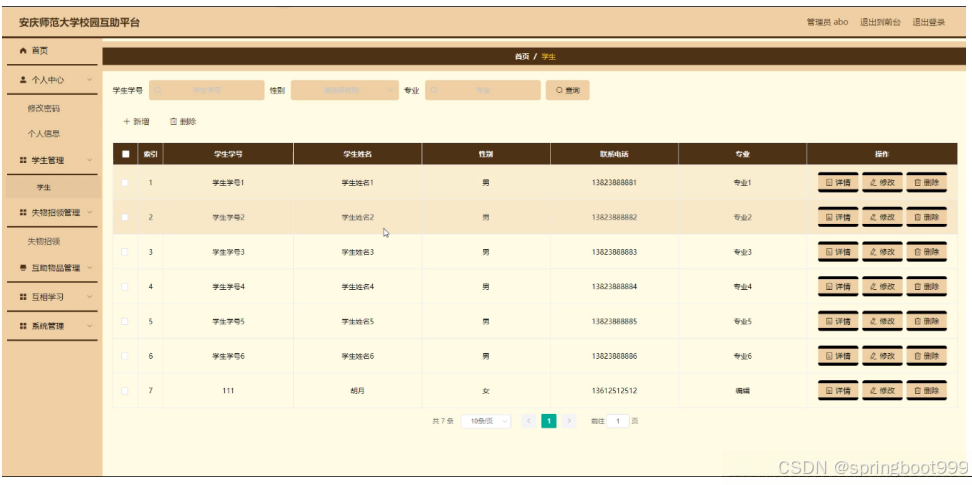Click the magnifier icon on 查询 button
This screenshot has height=485, width=972.
[559, 91]
